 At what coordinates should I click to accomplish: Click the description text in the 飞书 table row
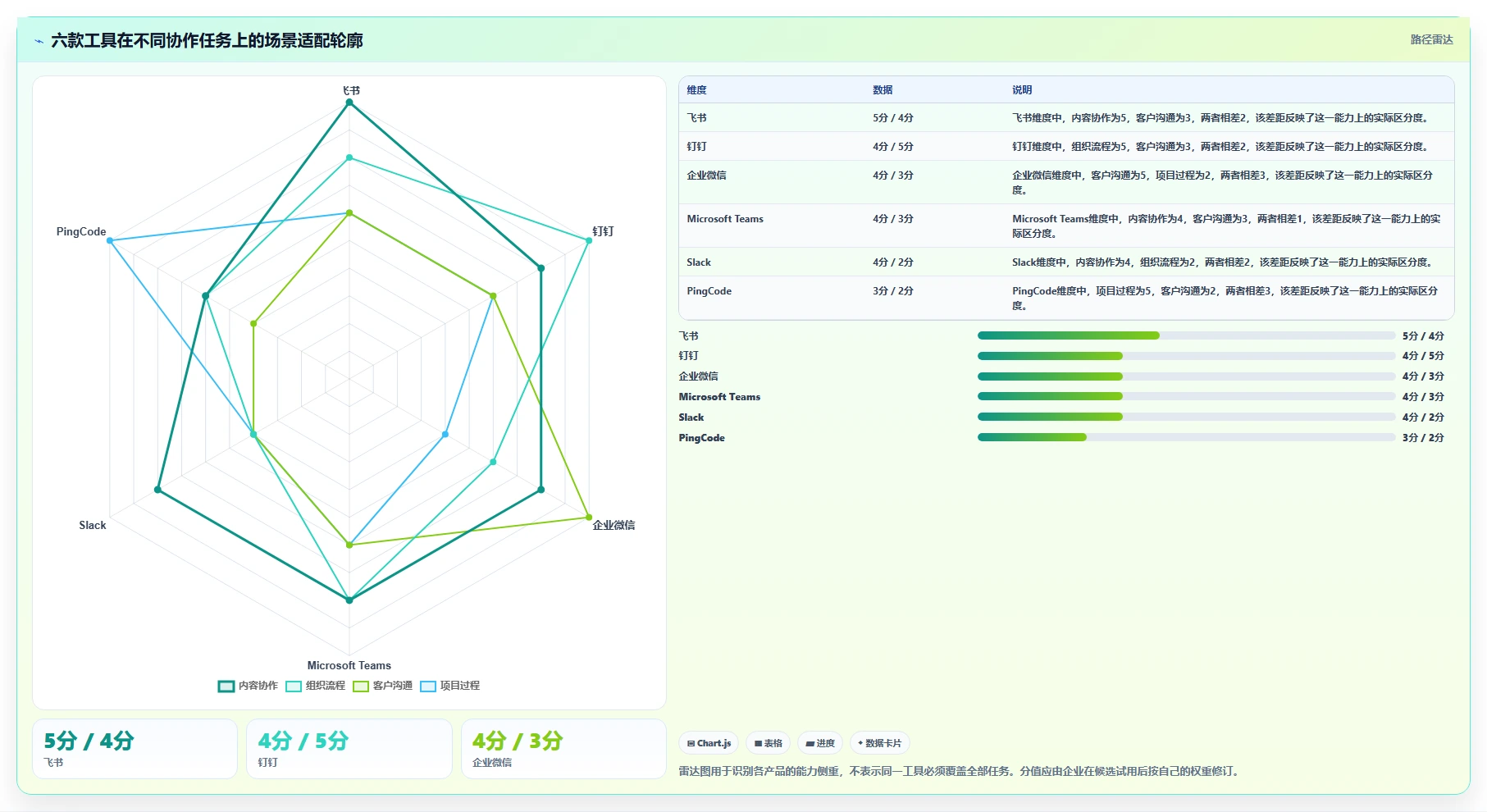click(1222, 118)
